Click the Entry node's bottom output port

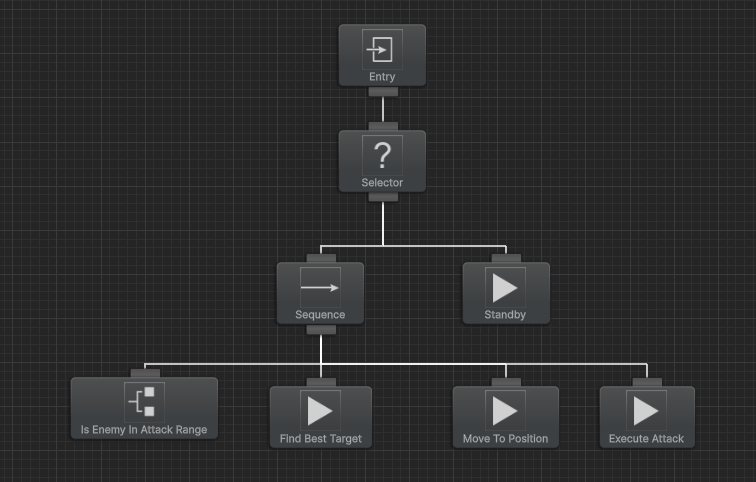pos(382,92)
